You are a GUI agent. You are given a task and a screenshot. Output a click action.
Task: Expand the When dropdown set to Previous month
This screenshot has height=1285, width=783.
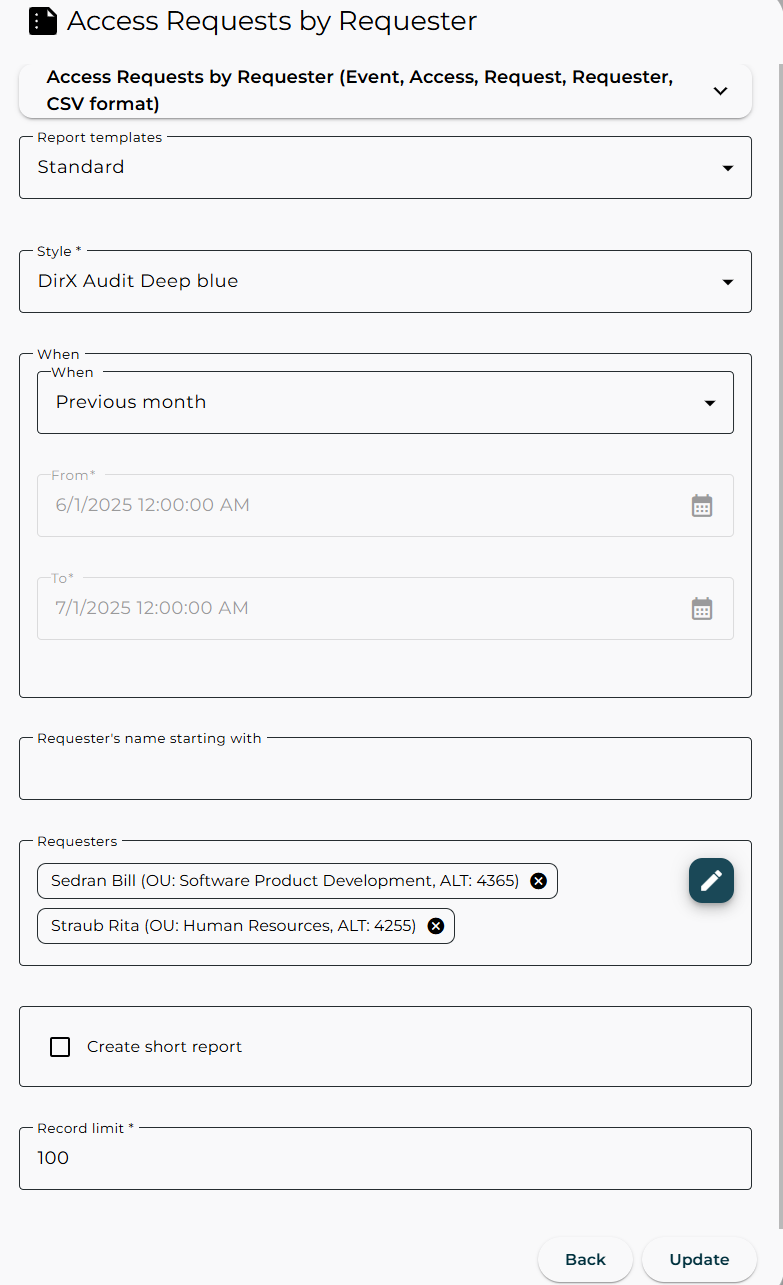click(709, 402)
